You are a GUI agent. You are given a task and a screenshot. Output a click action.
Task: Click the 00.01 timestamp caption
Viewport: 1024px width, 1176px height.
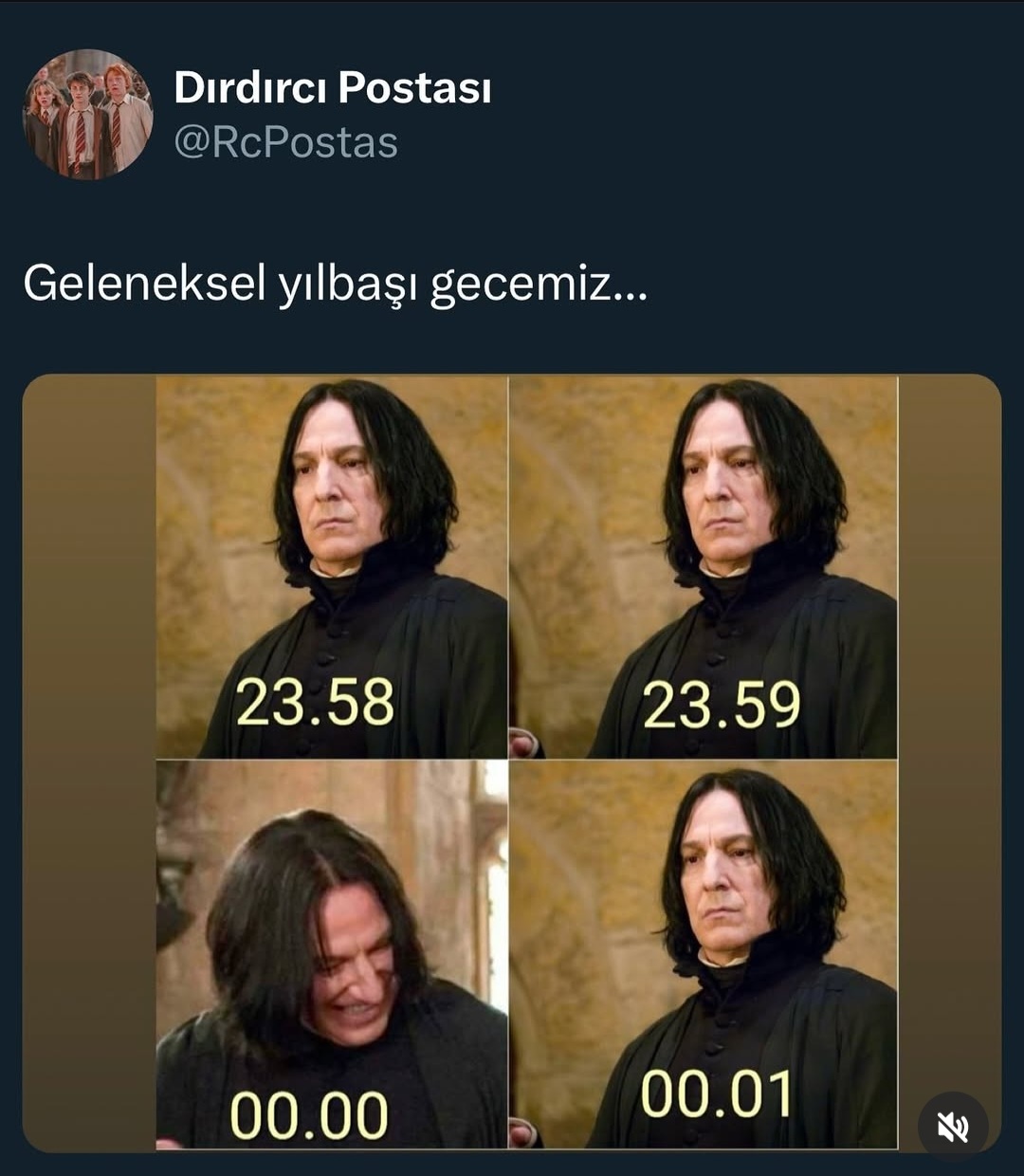click(x=717, y=1094)
